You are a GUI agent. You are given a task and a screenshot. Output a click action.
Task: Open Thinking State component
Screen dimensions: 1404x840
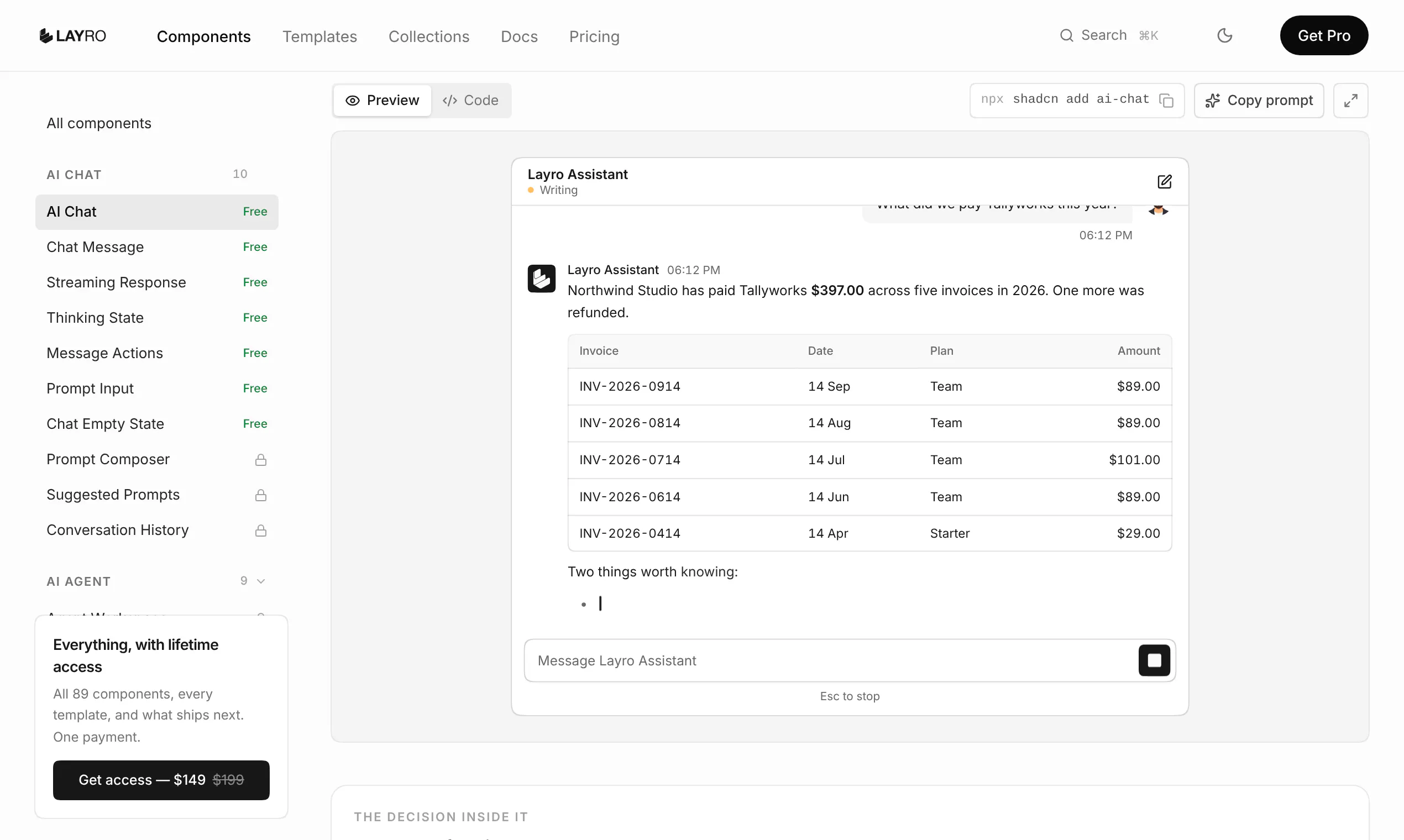point(157,318)
